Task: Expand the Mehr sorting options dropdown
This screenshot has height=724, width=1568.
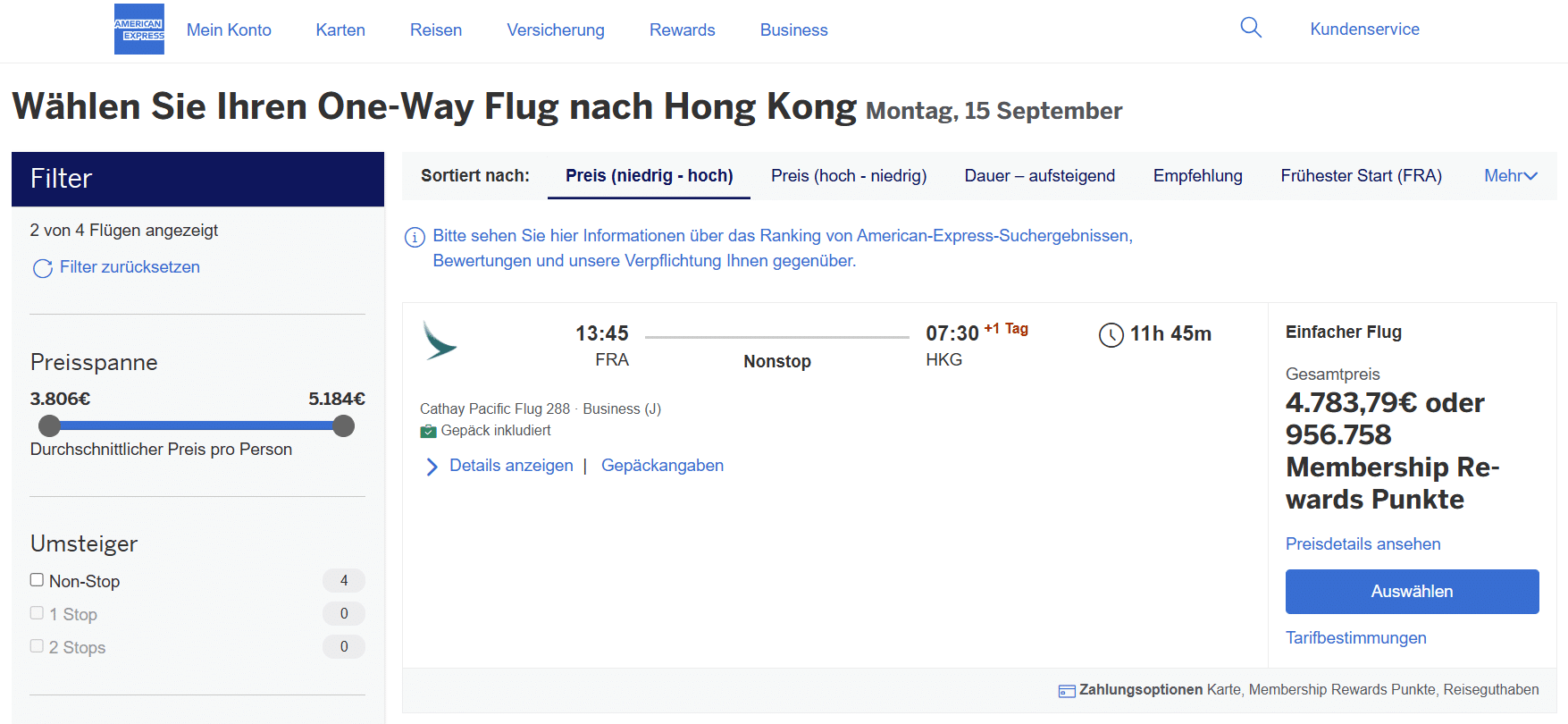Action: tap(1510, 175)
